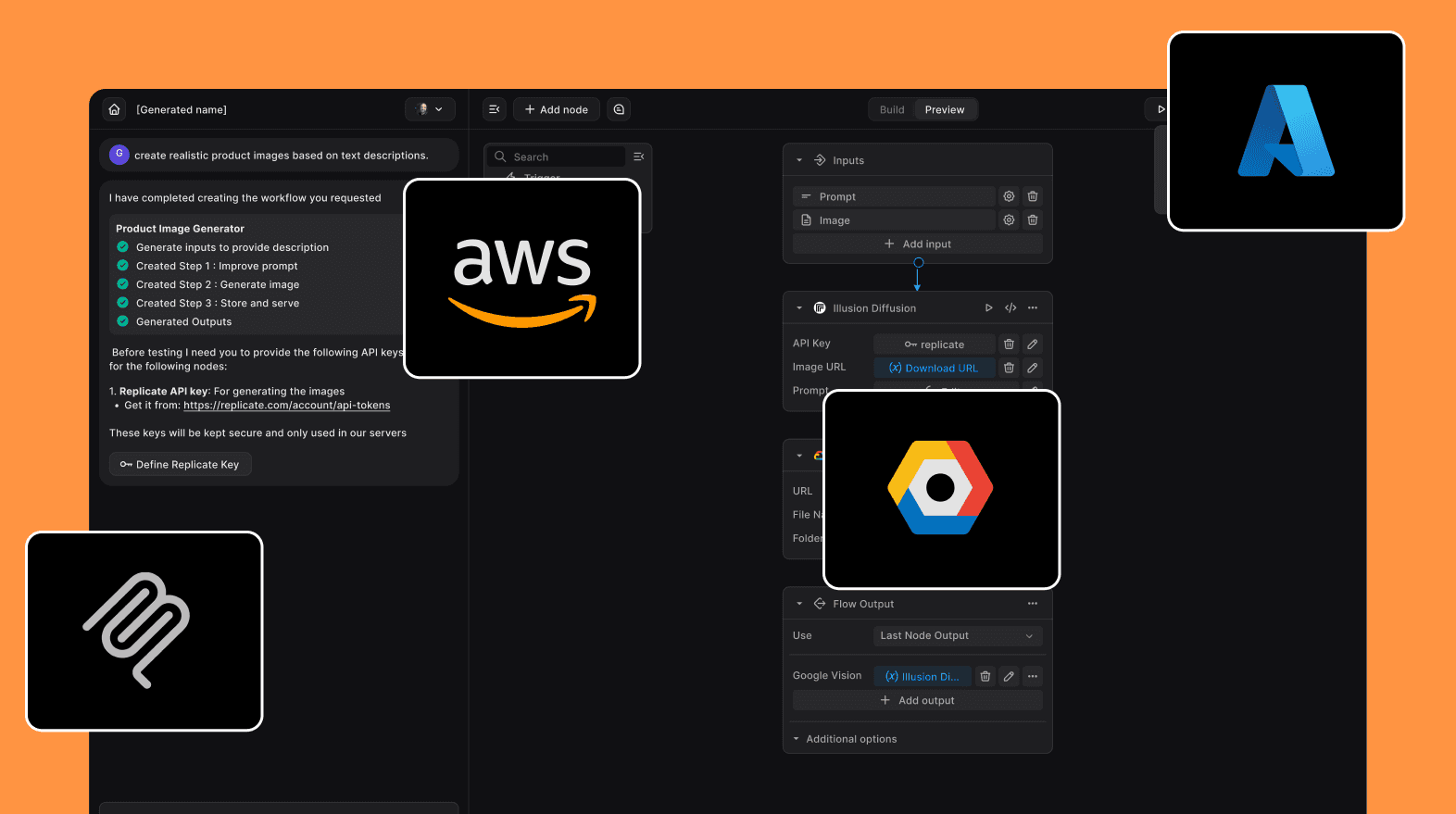Click the user message about product images
Image resolution: width=1456 pixels, height=814 pixels.
click(280, 155)
